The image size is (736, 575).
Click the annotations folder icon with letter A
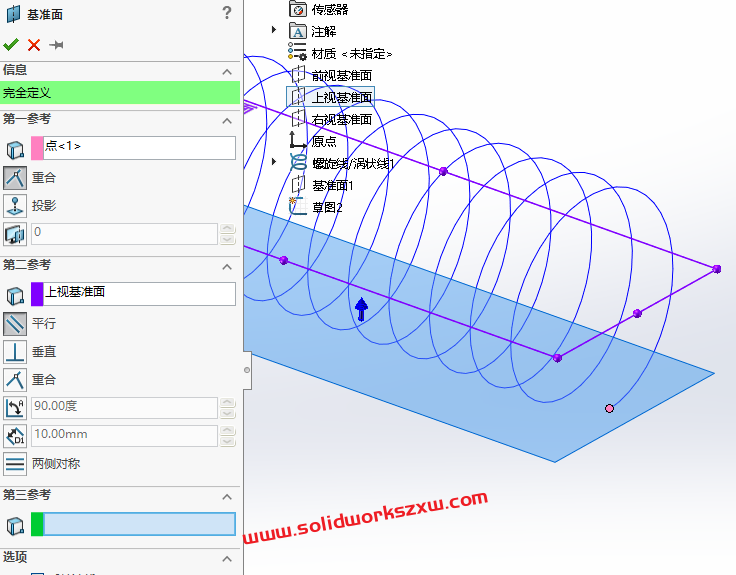click(x=298, y=31)
